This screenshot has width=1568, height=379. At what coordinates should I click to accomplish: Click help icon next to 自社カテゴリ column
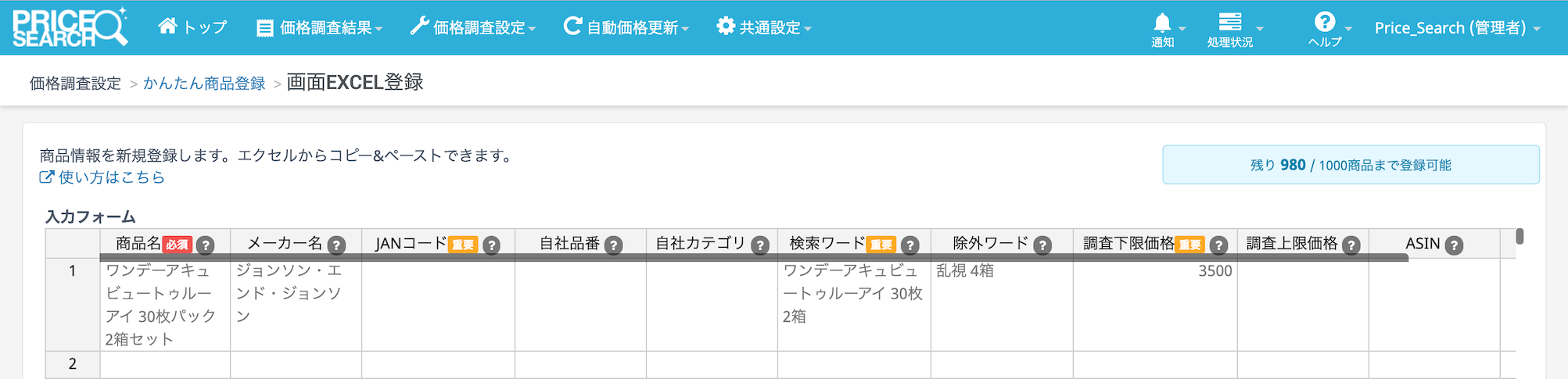coord(759,245)
